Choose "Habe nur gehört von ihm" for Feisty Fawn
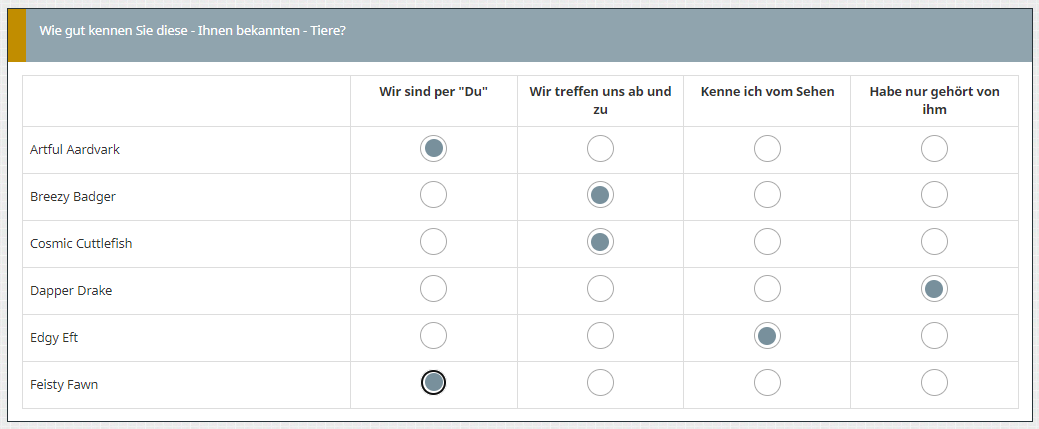Screen dimensions: 1039x429 click(934, 384)
